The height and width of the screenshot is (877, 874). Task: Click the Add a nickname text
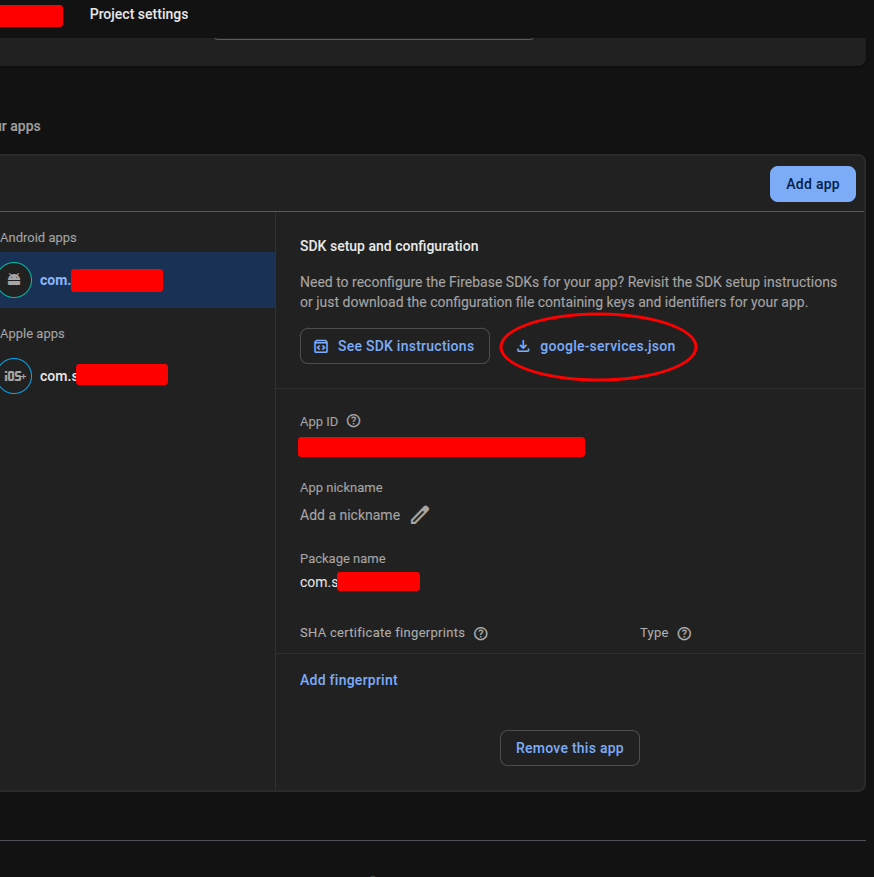click(x=350, y=515)
